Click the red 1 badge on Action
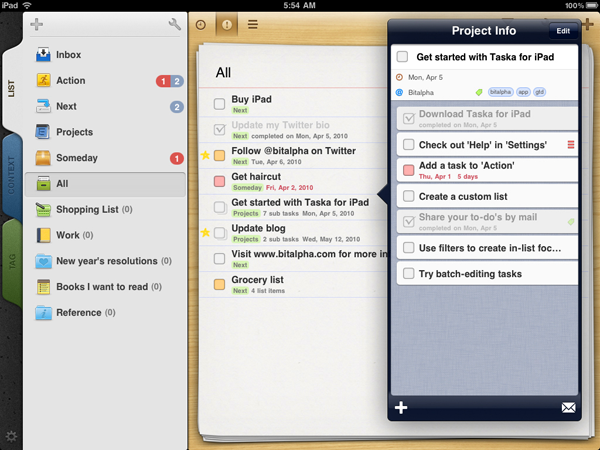Screen dimensions: 600x450 pos(163,81)
